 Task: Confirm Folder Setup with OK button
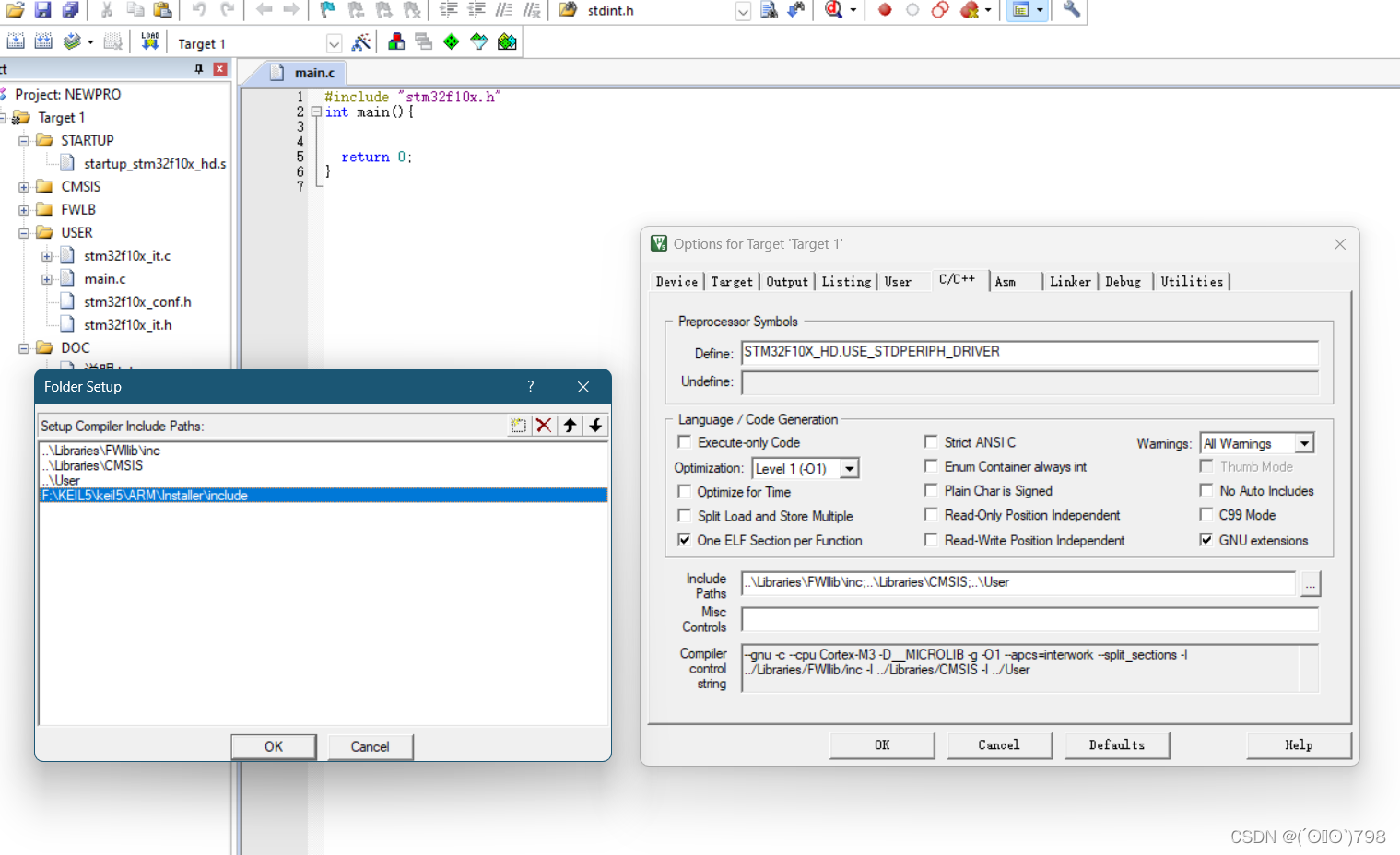tap(273, 746)
